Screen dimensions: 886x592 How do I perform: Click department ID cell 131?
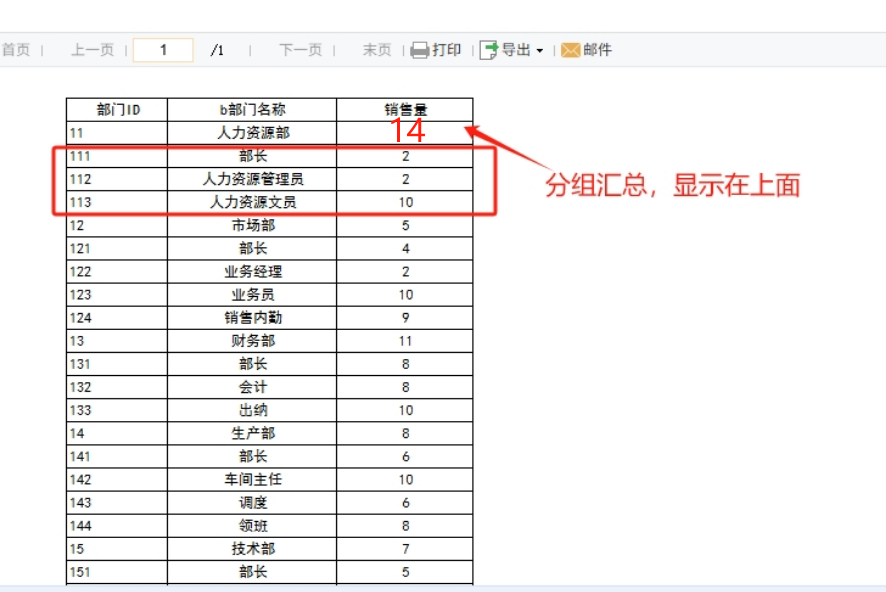(x=117, y=364)
